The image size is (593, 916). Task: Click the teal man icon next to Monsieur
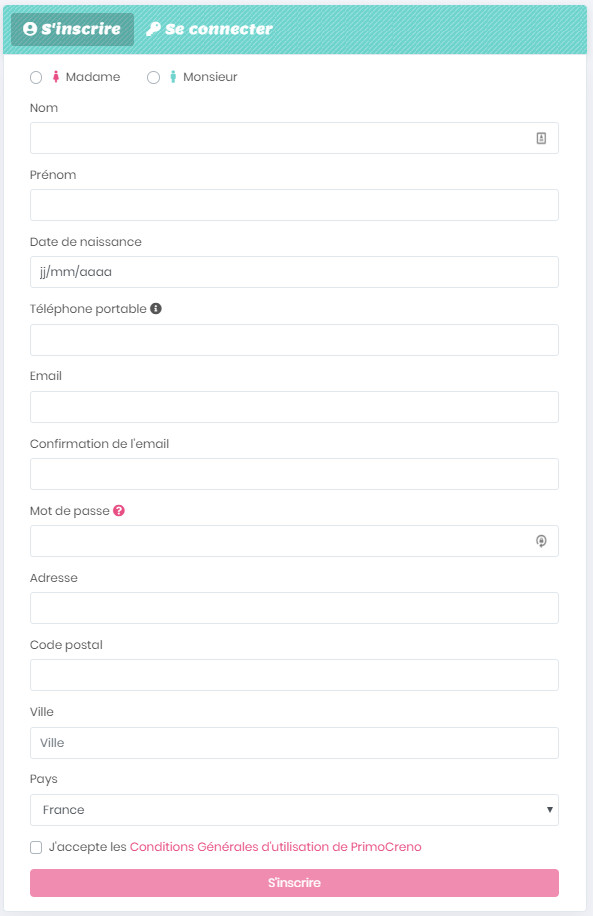173,77
